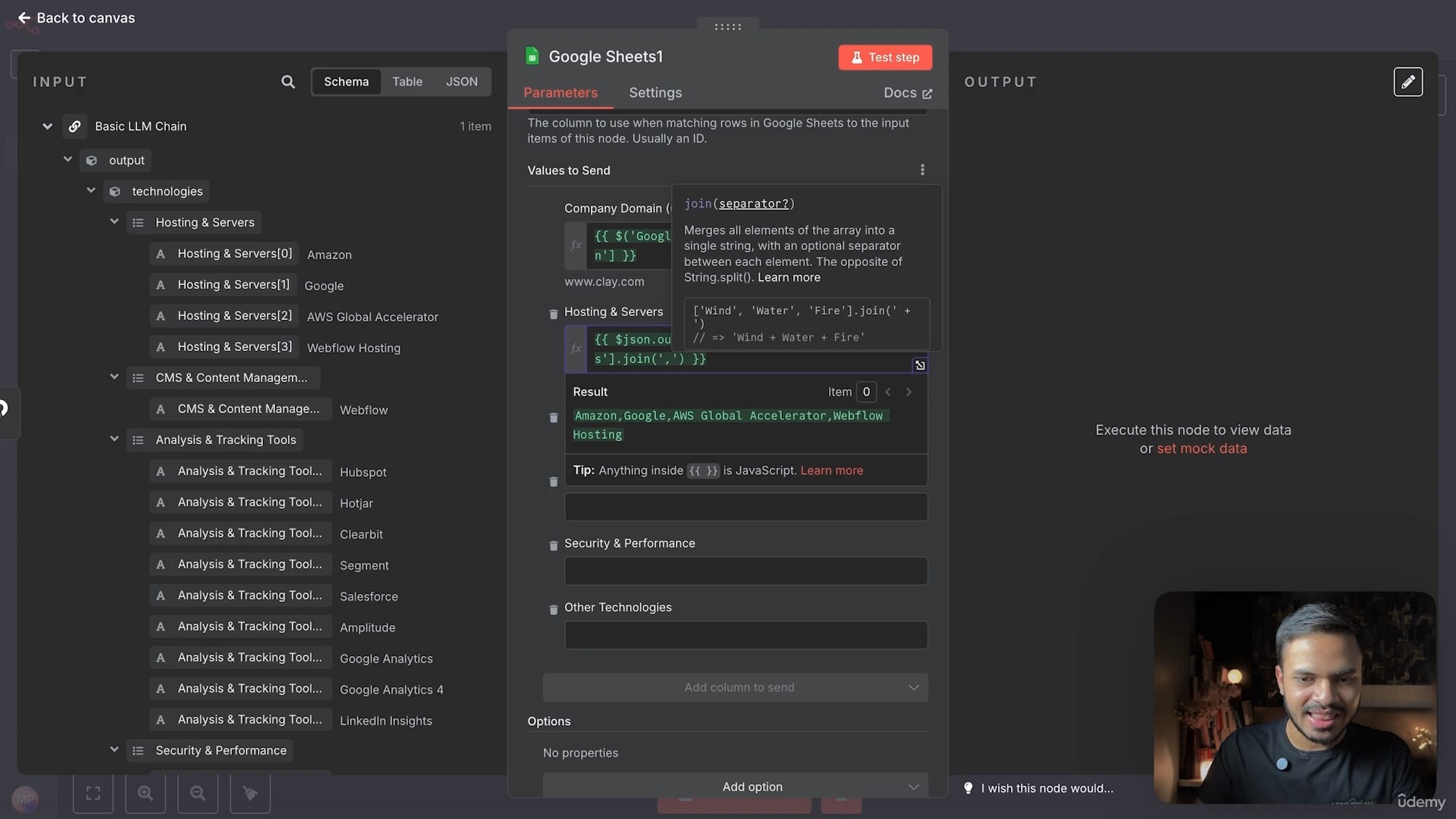The width and height of the screenshot is (1456, 819).
Task: Collapse the technologies tree item
Action: pyautogui.click(x=91, y=190)
